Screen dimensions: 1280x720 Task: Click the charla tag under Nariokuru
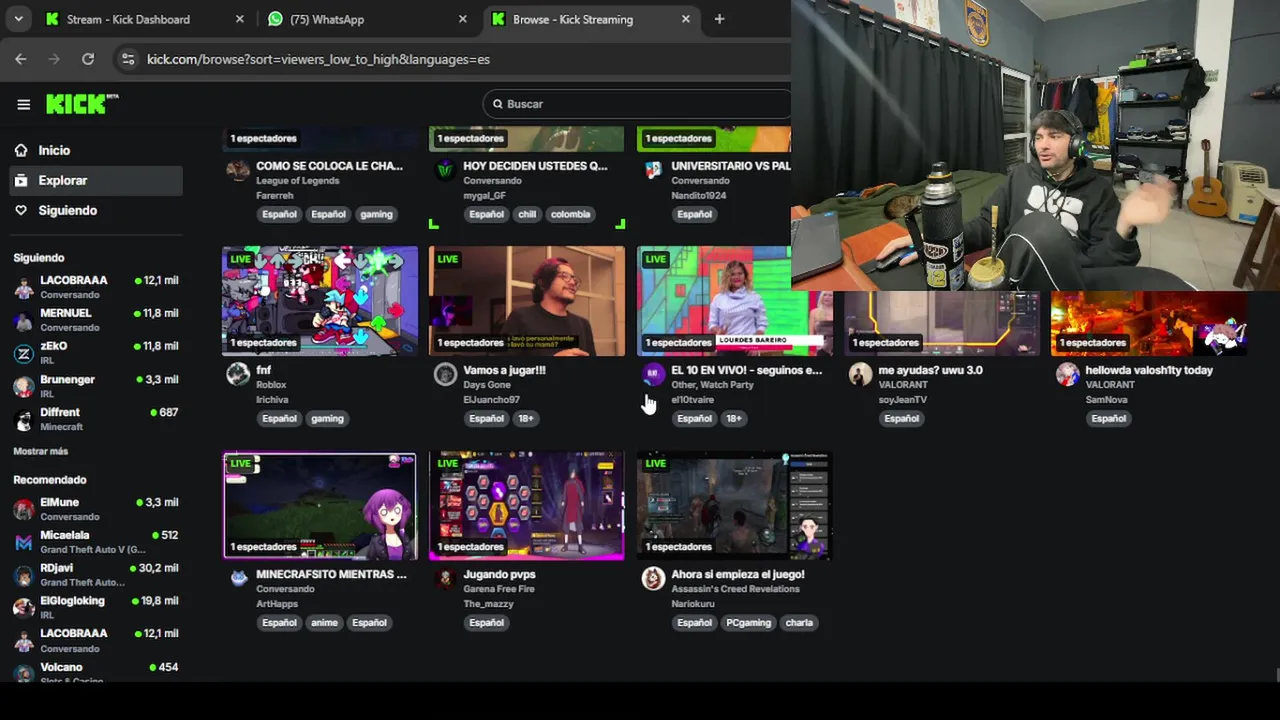click(x=799, y=622)
